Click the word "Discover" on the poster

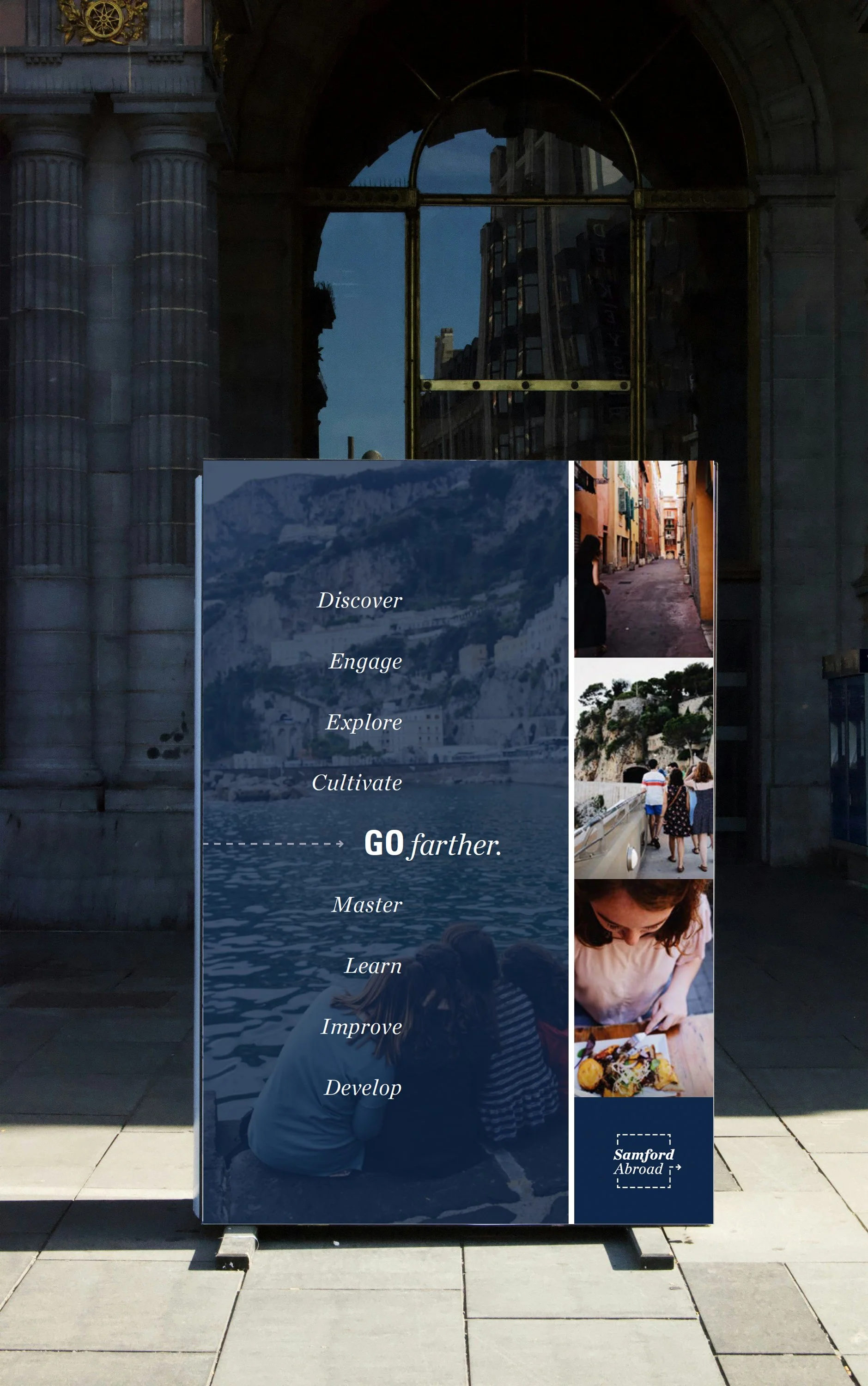point(360,601)
